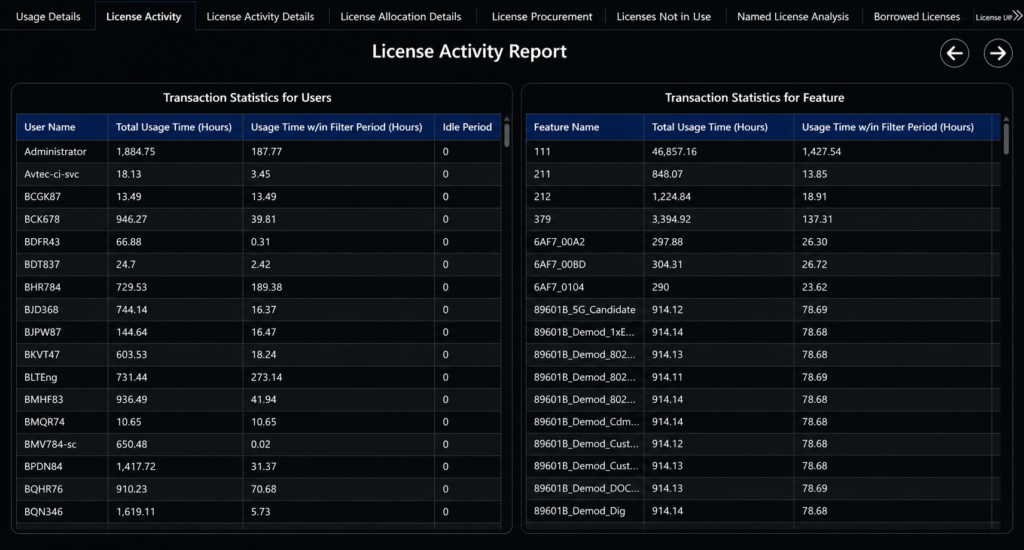Select feature row 6AF7_00BD
This screenshot has height=550, width=1024.
point(763,265)
